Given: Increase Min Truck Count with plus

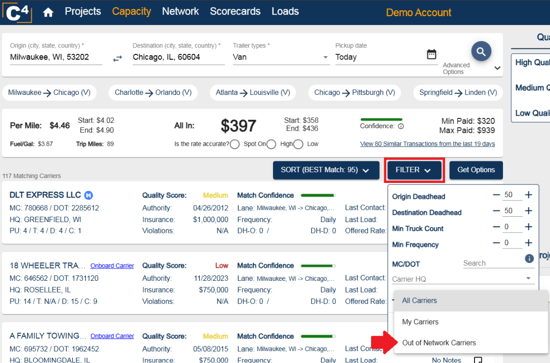Looking at the screenshot, I should pos(529,227).
